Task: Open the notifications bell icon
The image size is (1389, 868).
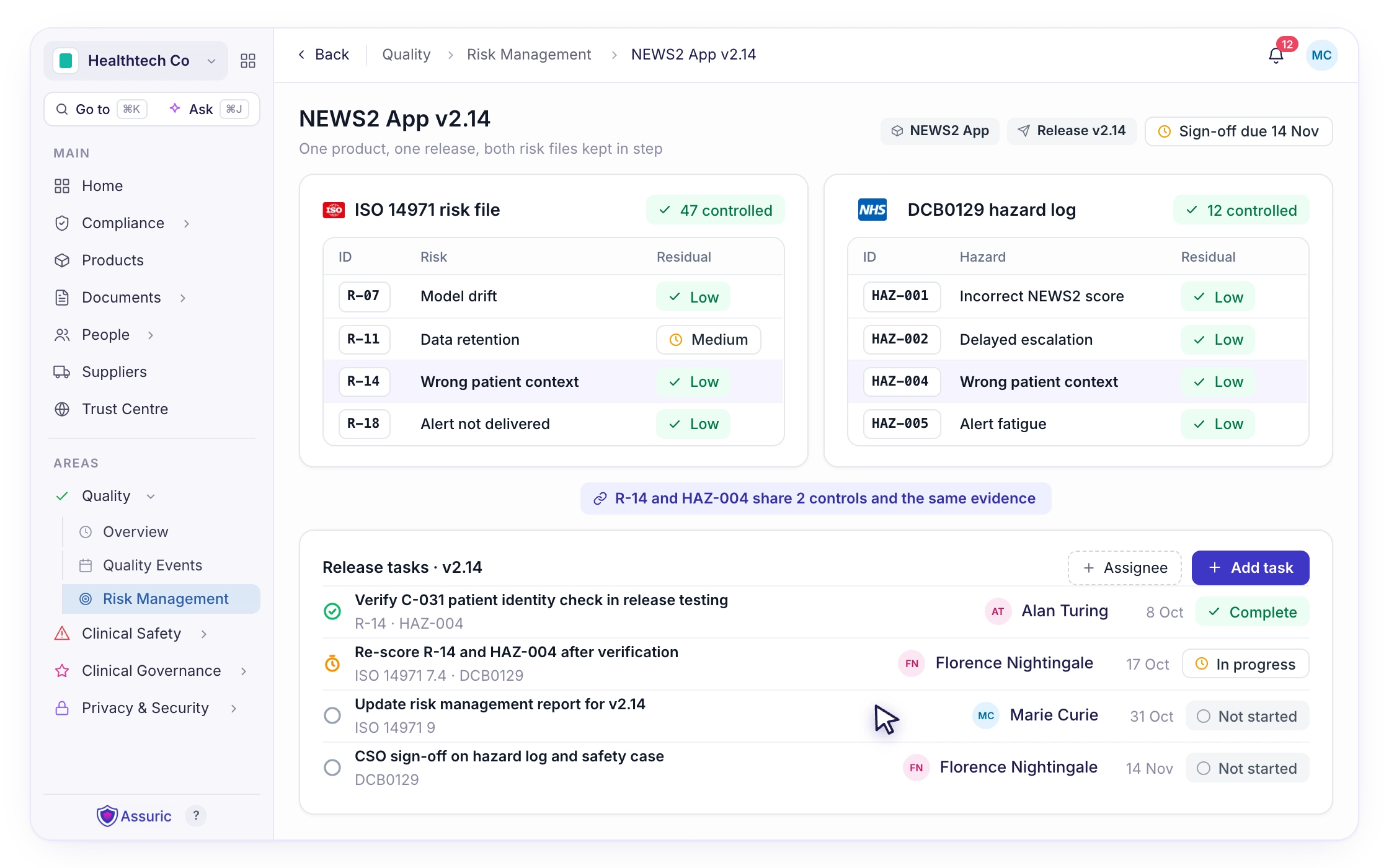Action: [x=1276, y=56]
